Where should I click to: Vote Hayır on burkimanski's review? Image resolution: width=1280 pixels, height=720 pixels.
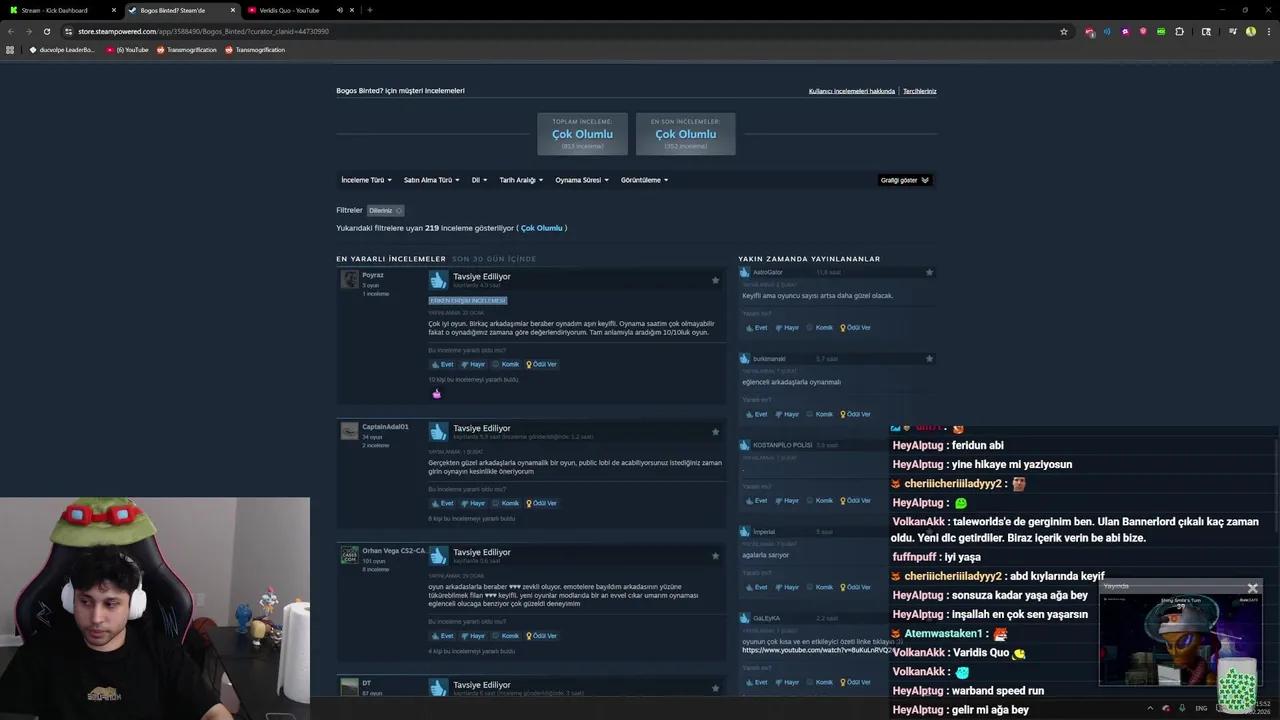coord(787,414)
